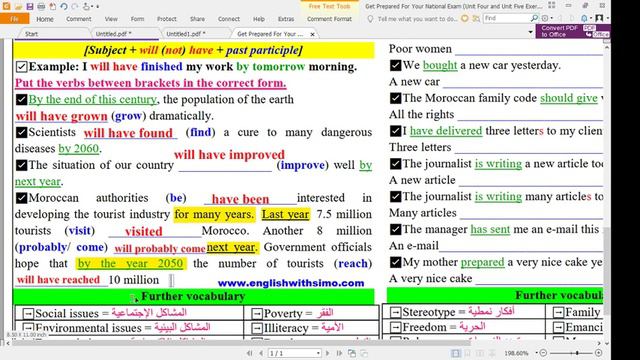Screen dimensions: 640x360
Task: Click the Foxit application logo icon
Action: pyautogui.click(x=7, y=6)
